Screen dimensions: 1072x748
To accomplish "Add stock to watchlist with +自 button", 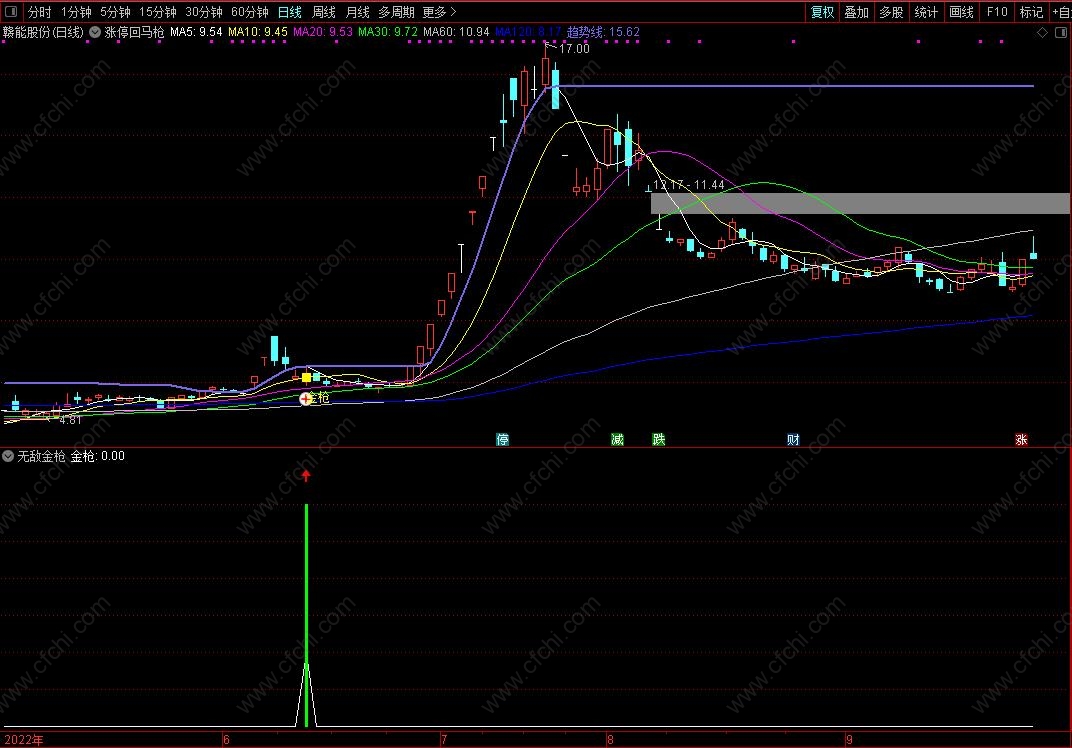I will (x=1061, y=12).
